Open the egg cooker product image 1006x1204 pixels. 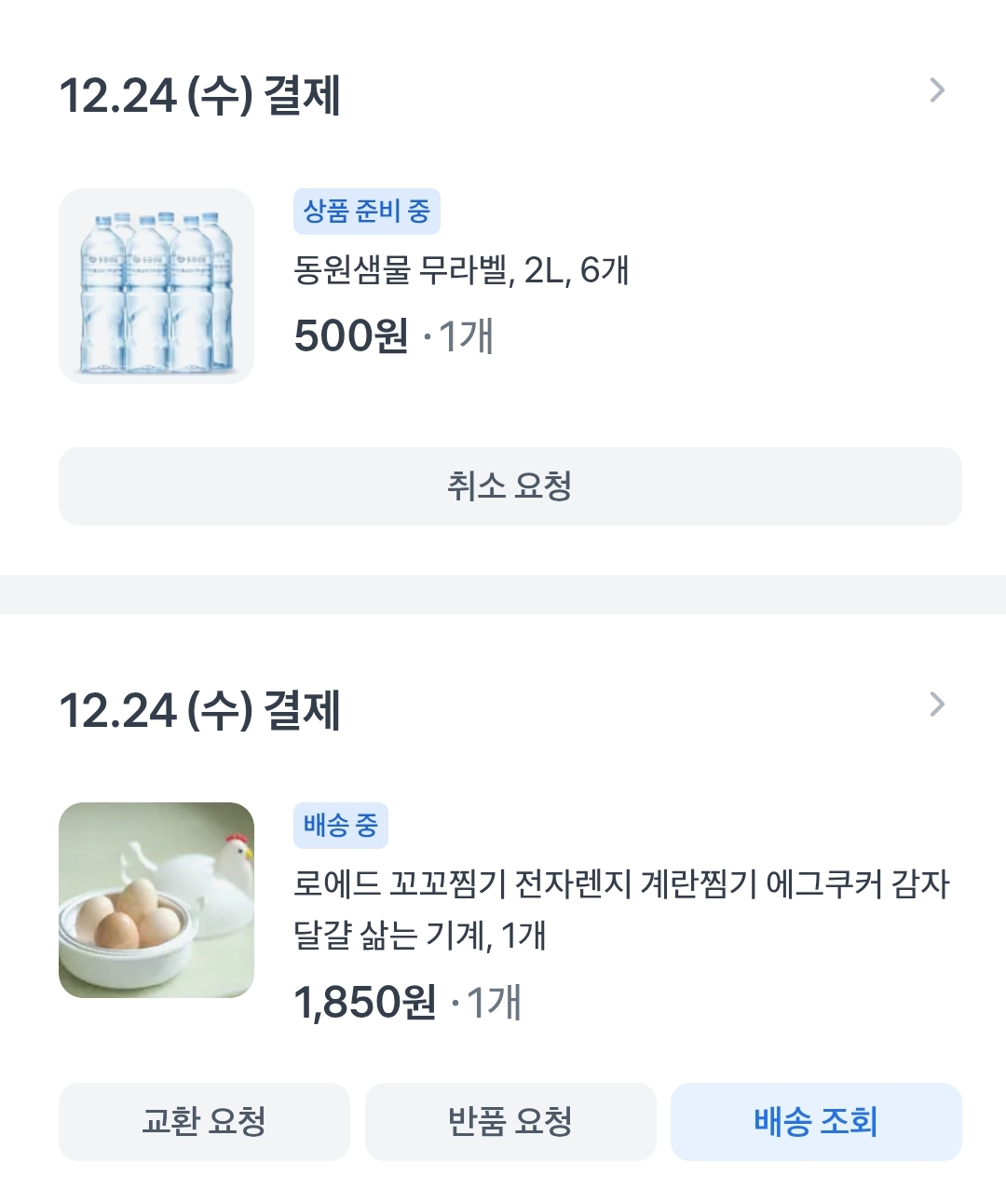tap(156, 900)
